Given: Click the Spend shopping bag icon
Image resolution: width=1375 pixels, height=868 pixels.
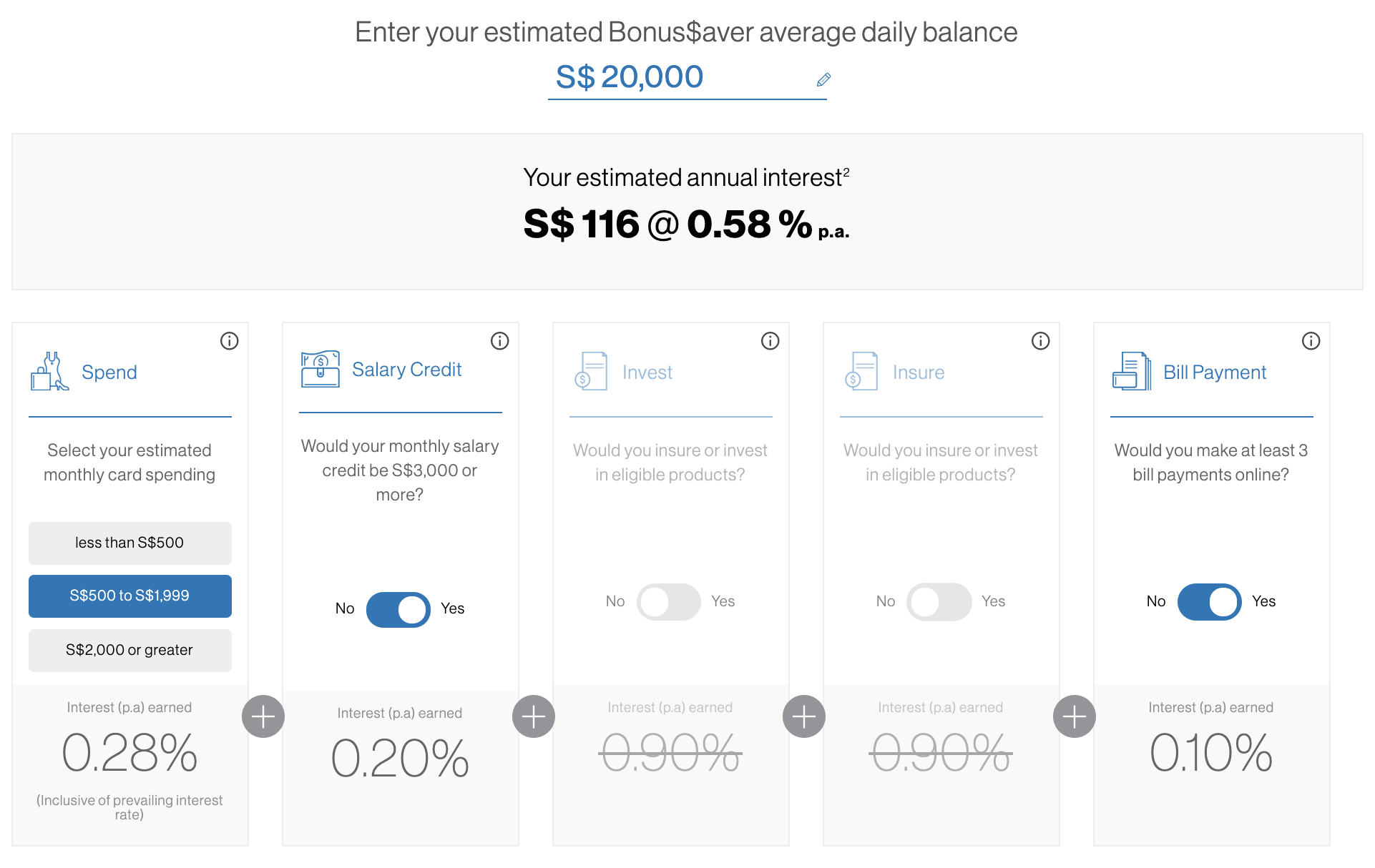Looking at the screenshot, I should tap(49, 371).
